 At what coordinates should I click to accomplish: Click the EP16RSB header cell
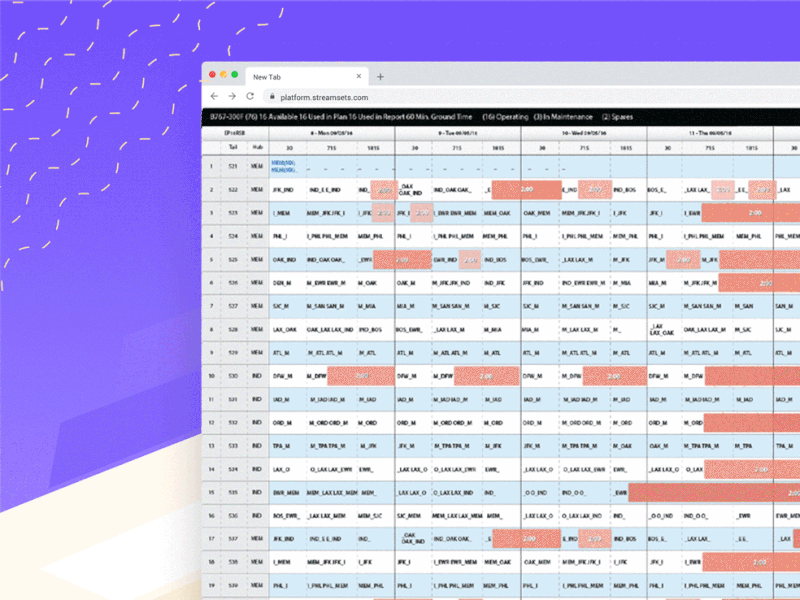tap(235, 133)
